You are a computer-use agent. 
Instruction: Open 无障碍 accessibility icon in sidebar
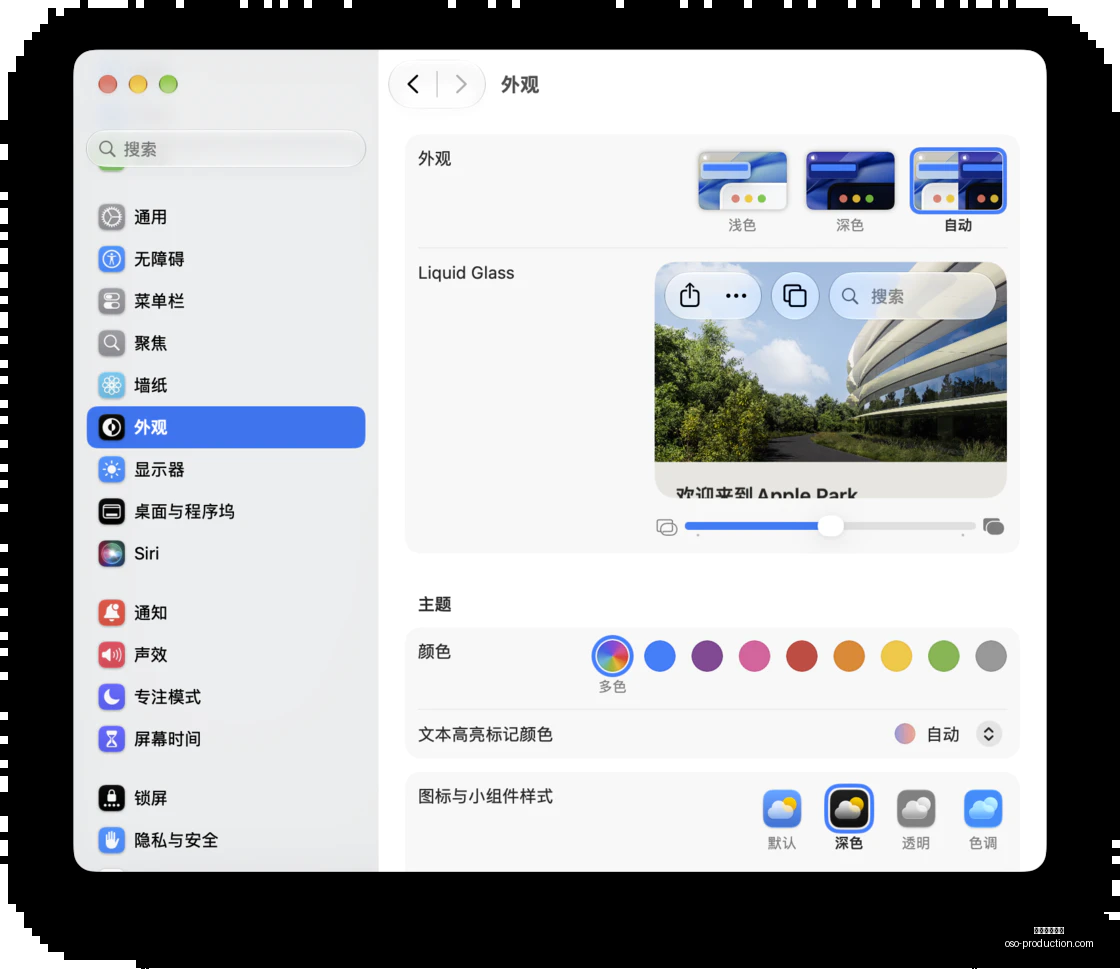pyautogui.click(x=111, y=259)
